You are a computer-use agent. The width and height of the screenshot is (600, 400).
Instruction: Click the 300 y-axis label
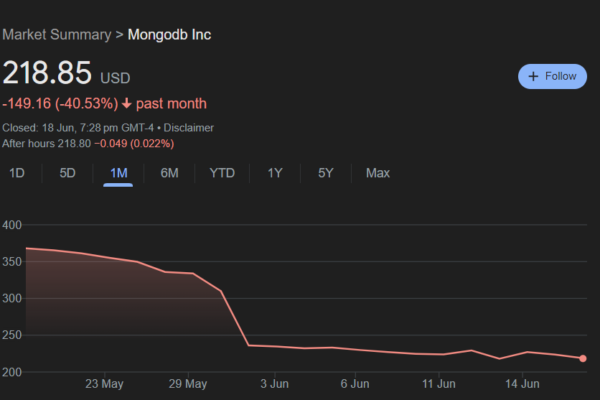point(12,299)
